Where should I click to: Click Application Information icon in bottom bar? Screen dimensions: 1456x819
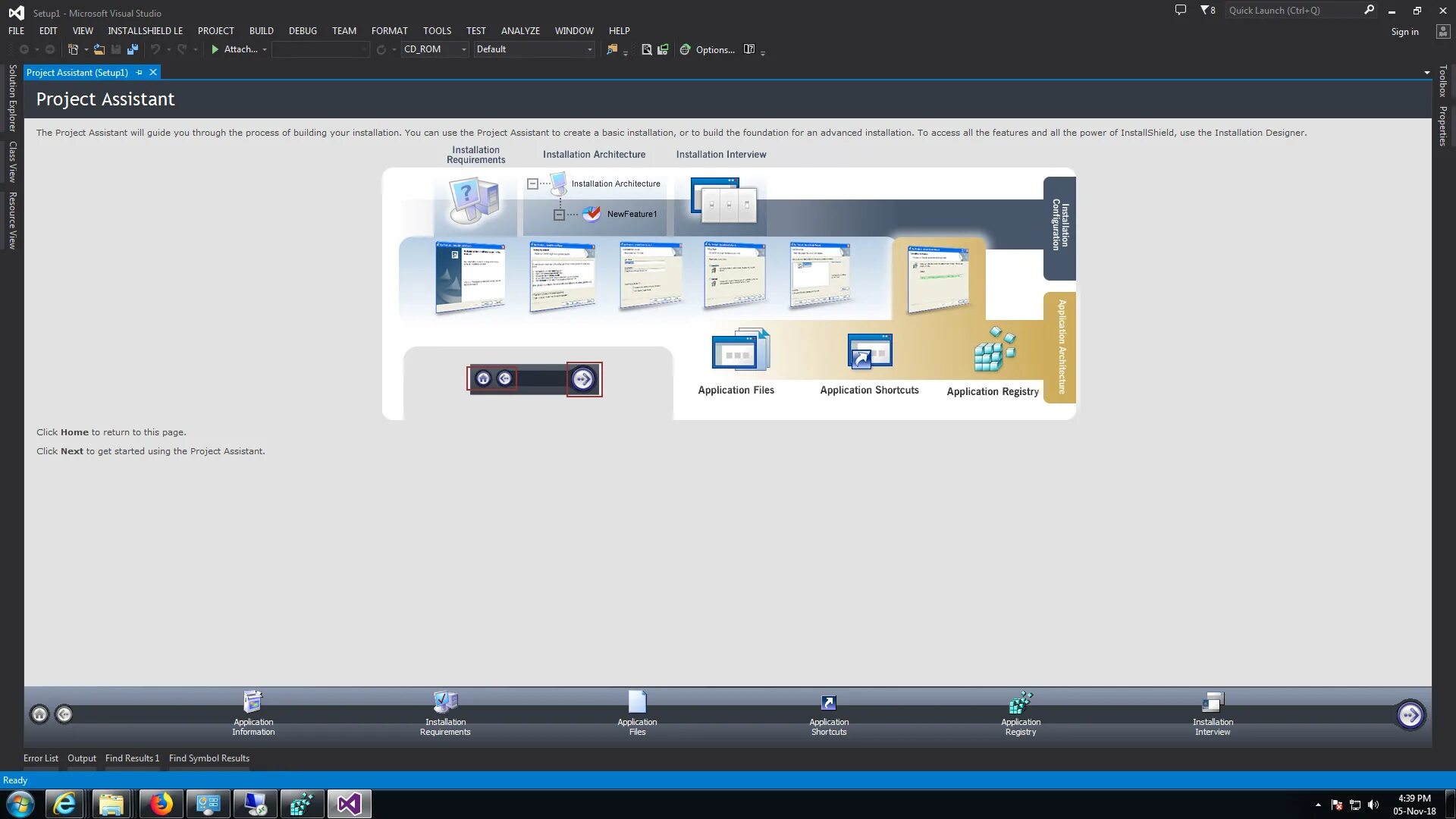click(253, 703)
